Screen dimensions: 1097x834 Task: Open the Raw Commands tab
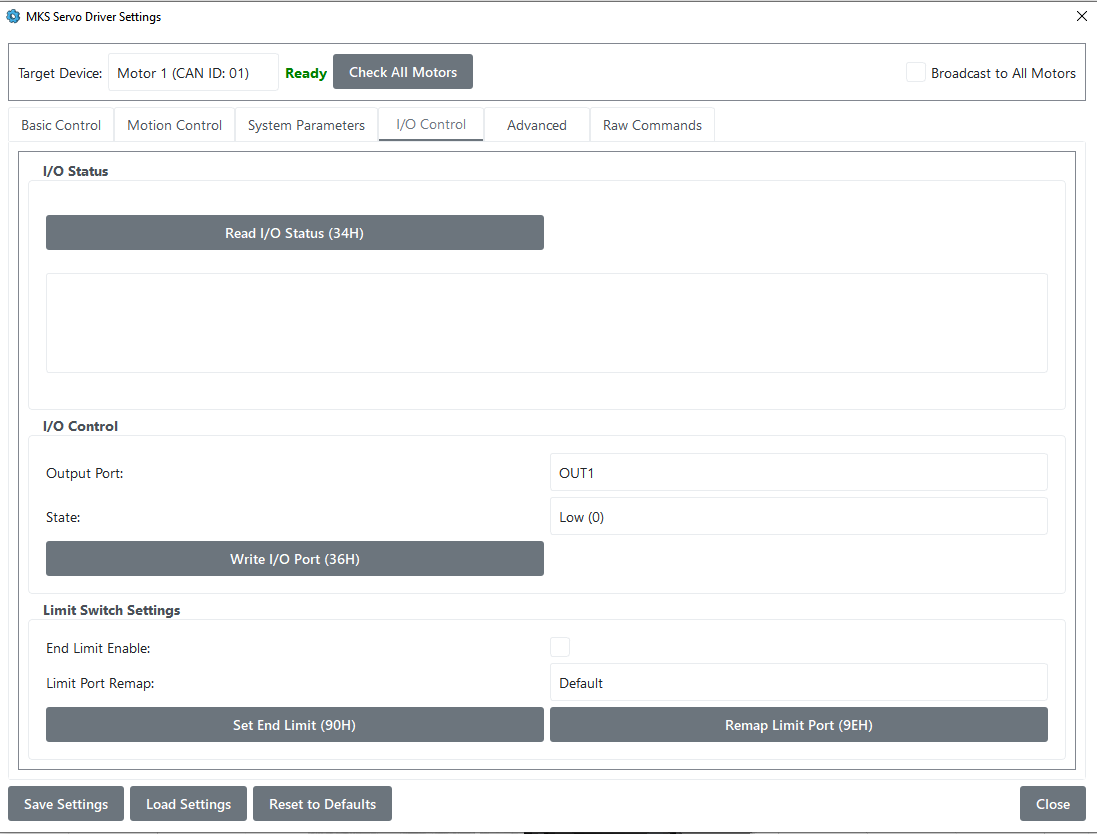pyautogui.click(x=652, y=125)
